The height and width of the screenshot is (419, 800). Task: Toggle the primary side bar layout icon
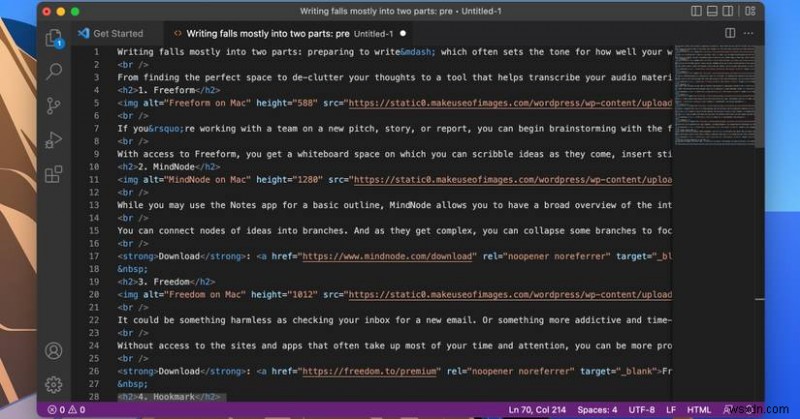tap(696, 11)
